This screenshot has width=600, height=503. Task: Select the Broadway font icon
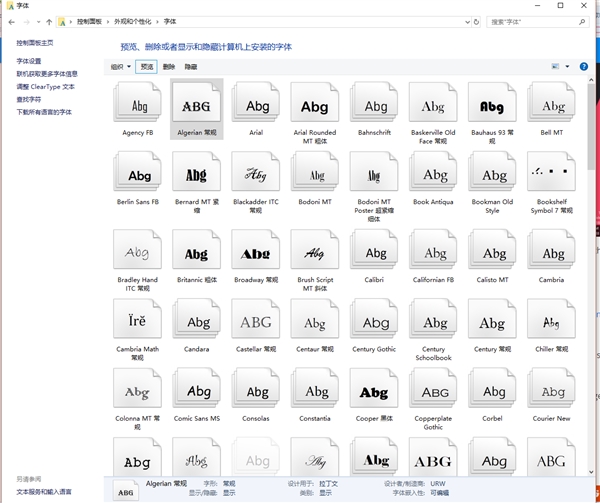(x=256, y=249)
